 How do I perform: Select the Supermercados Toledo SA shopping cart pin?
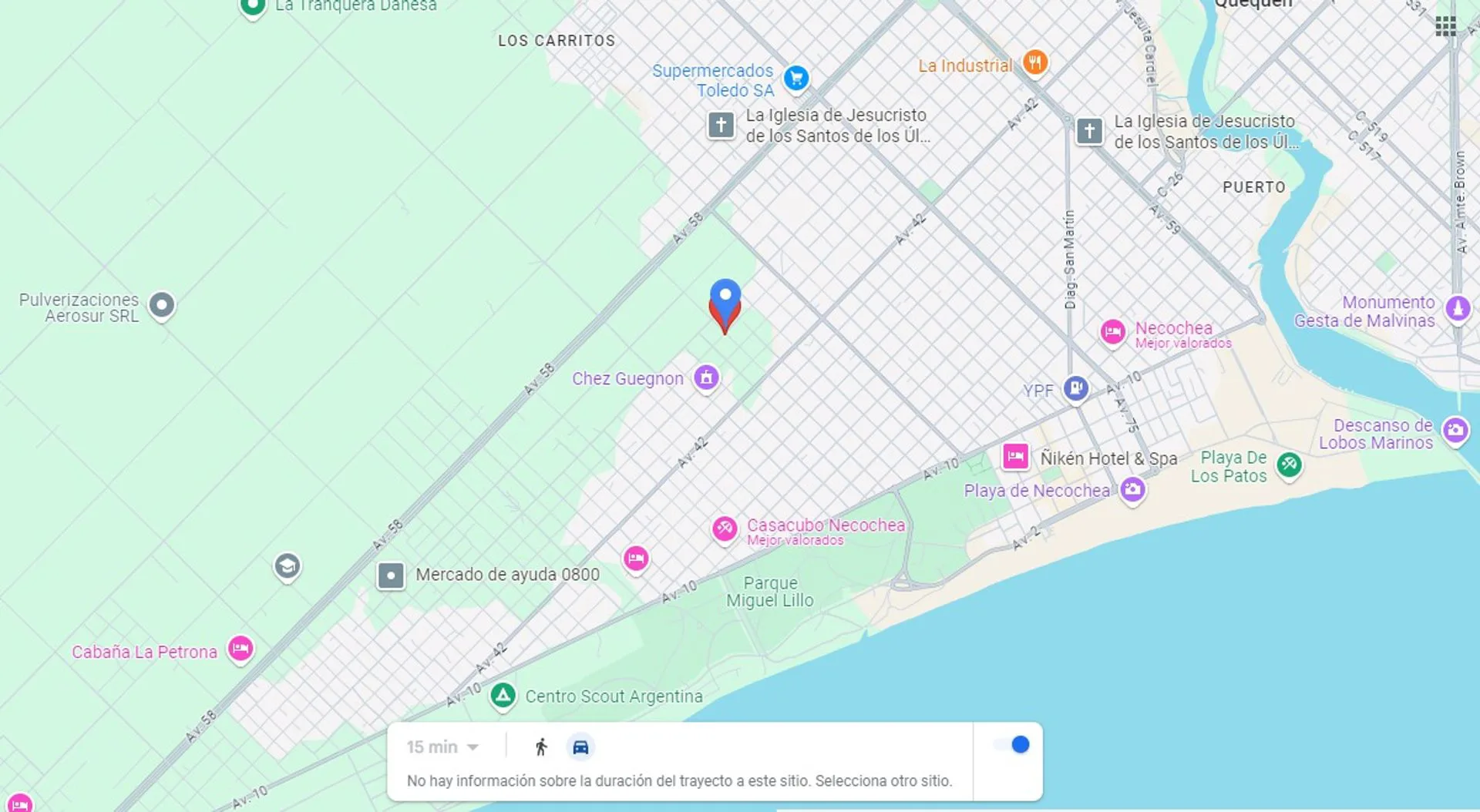795,78
